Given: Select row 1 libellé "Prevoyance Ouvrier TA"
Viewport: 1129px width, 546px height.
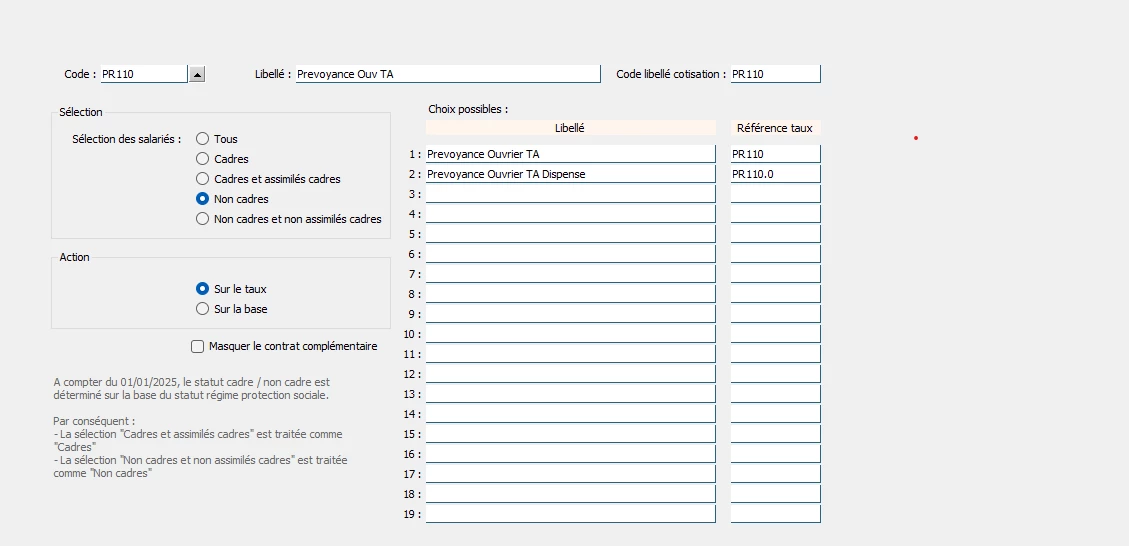Looking at the screenshot, I should pyautogui.click(x=570, y=154).
